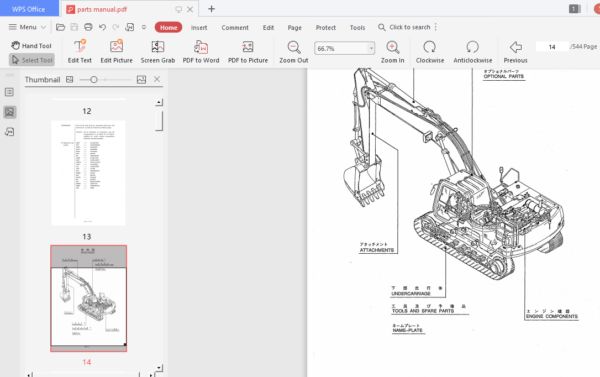The height and width of the screenshot is (377, 600).
Task: Open the Protect ribbon tab
Action: click(326, 28)
